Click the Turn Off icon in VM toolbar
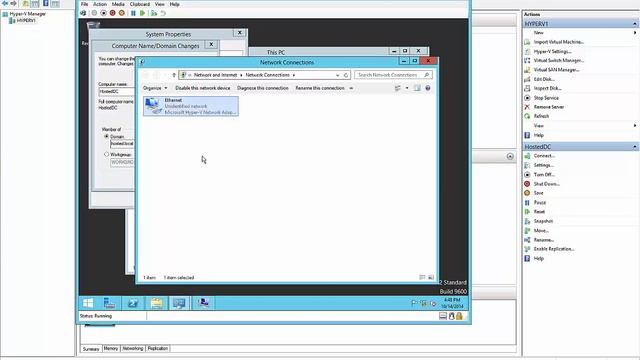This screenshot has height=360, width=640. (x=103, y=13)
